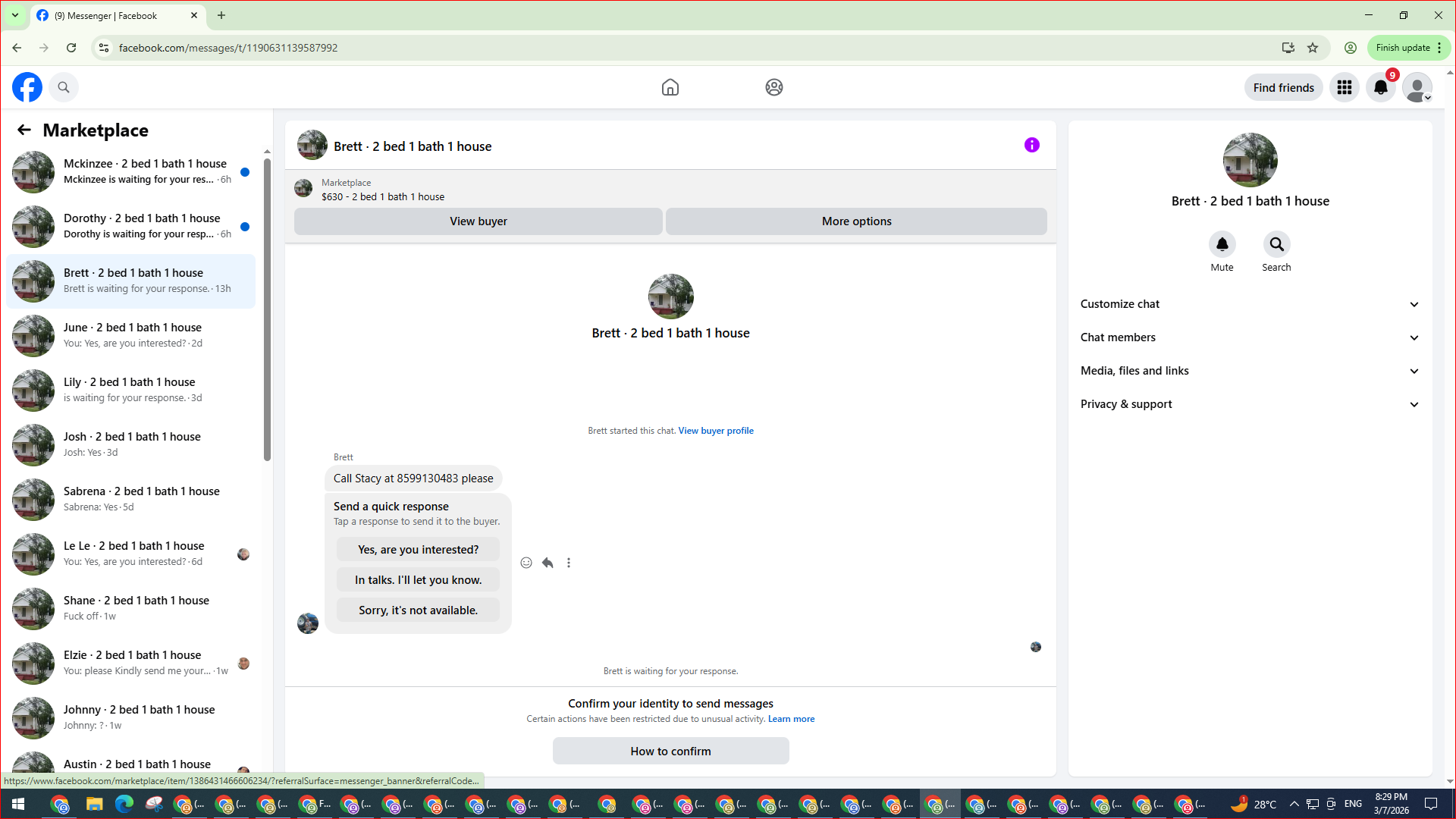Open the Windows Start menu

[x=18, y=804]
